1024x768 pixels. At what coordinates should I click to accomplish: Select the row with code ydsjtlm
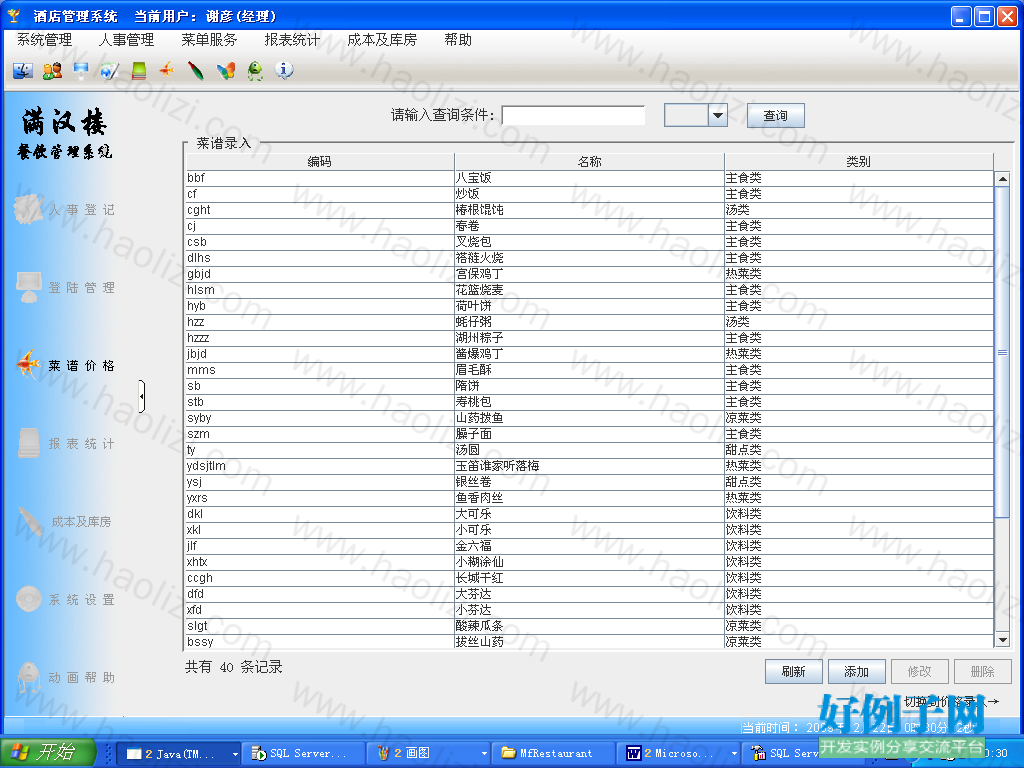[590, 466]
